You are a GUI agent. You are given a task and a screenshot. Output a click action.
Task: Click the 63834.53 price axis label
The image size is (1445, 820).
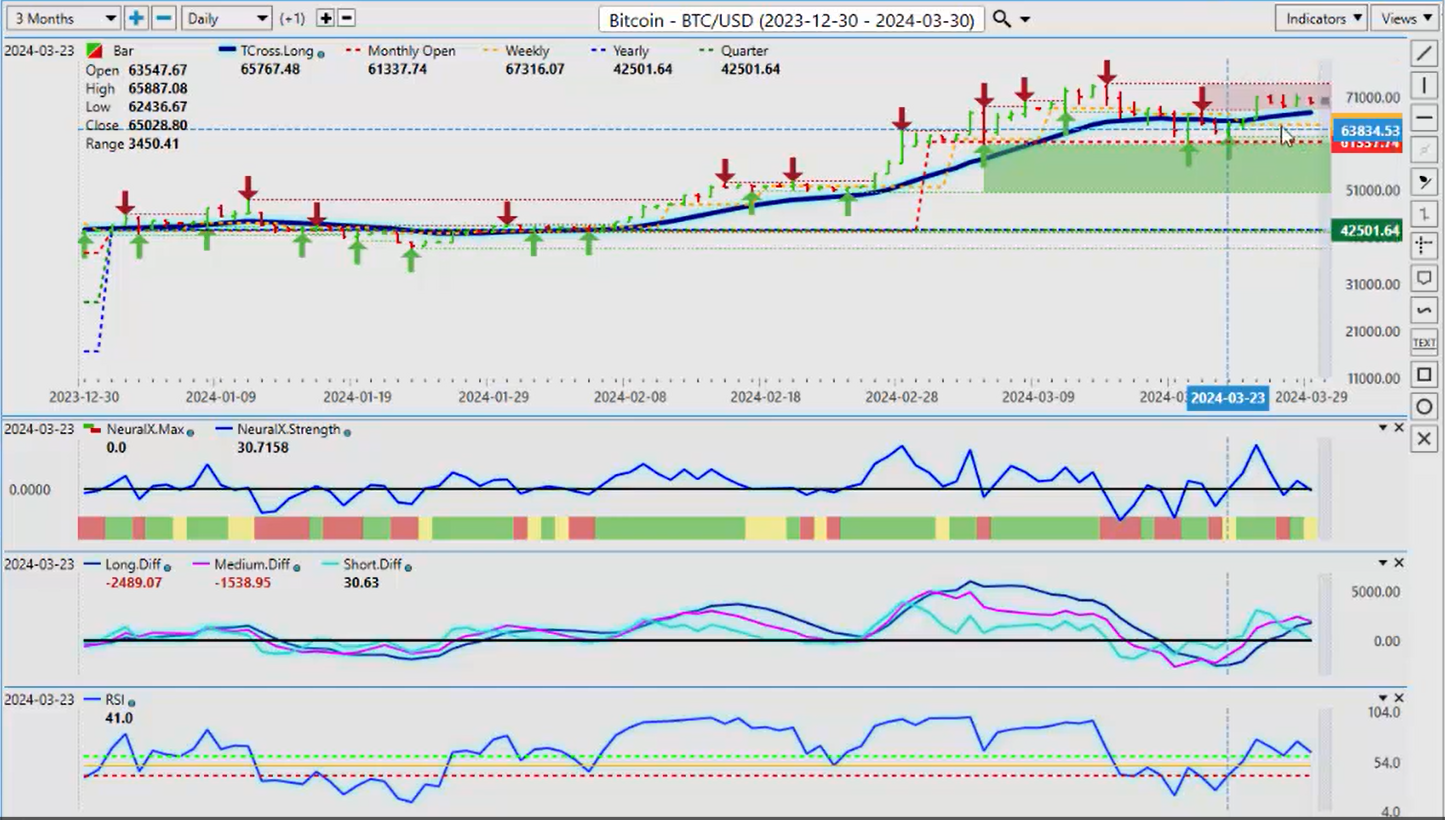(1369, 131)
